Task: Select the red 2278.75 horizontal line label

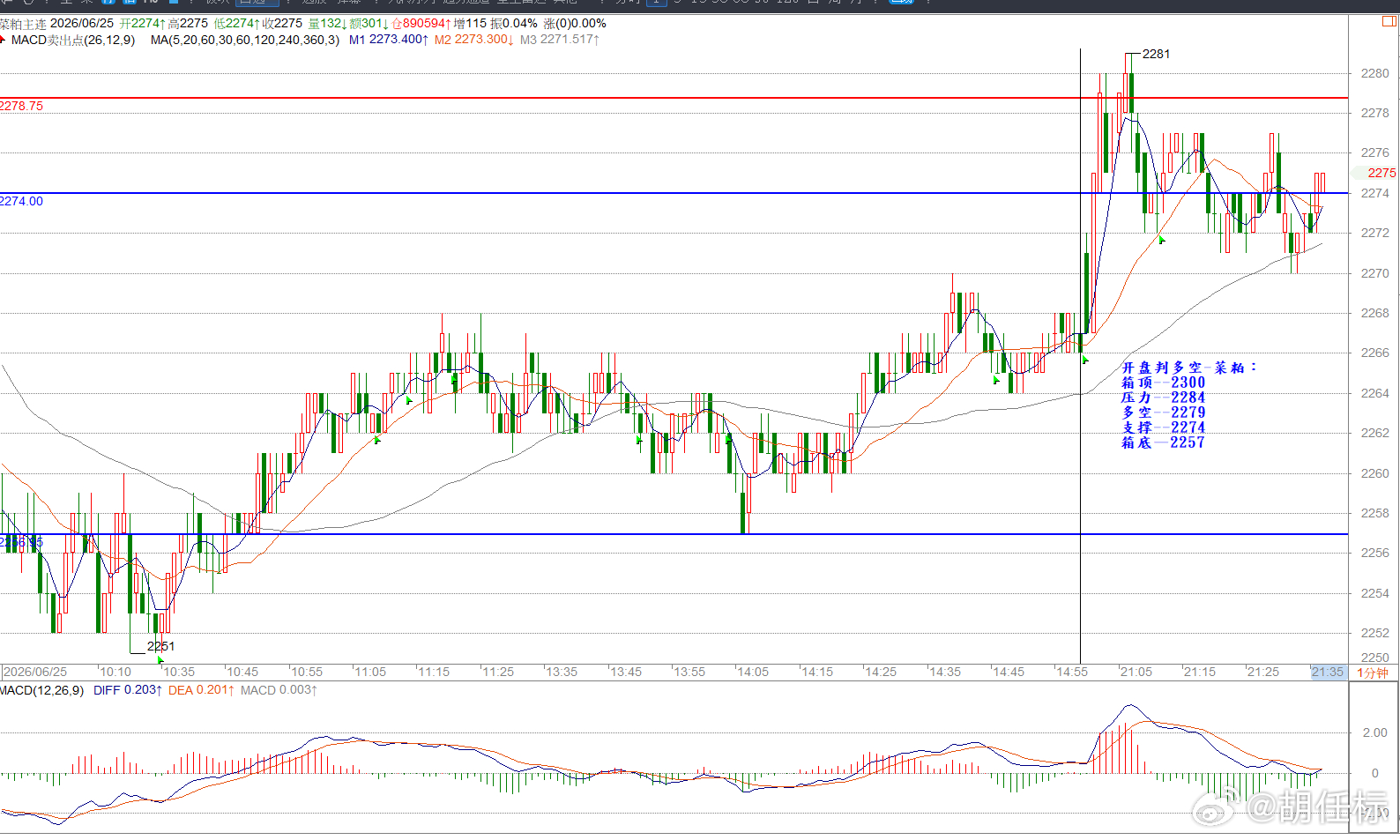Action: [x=21, y=106]
